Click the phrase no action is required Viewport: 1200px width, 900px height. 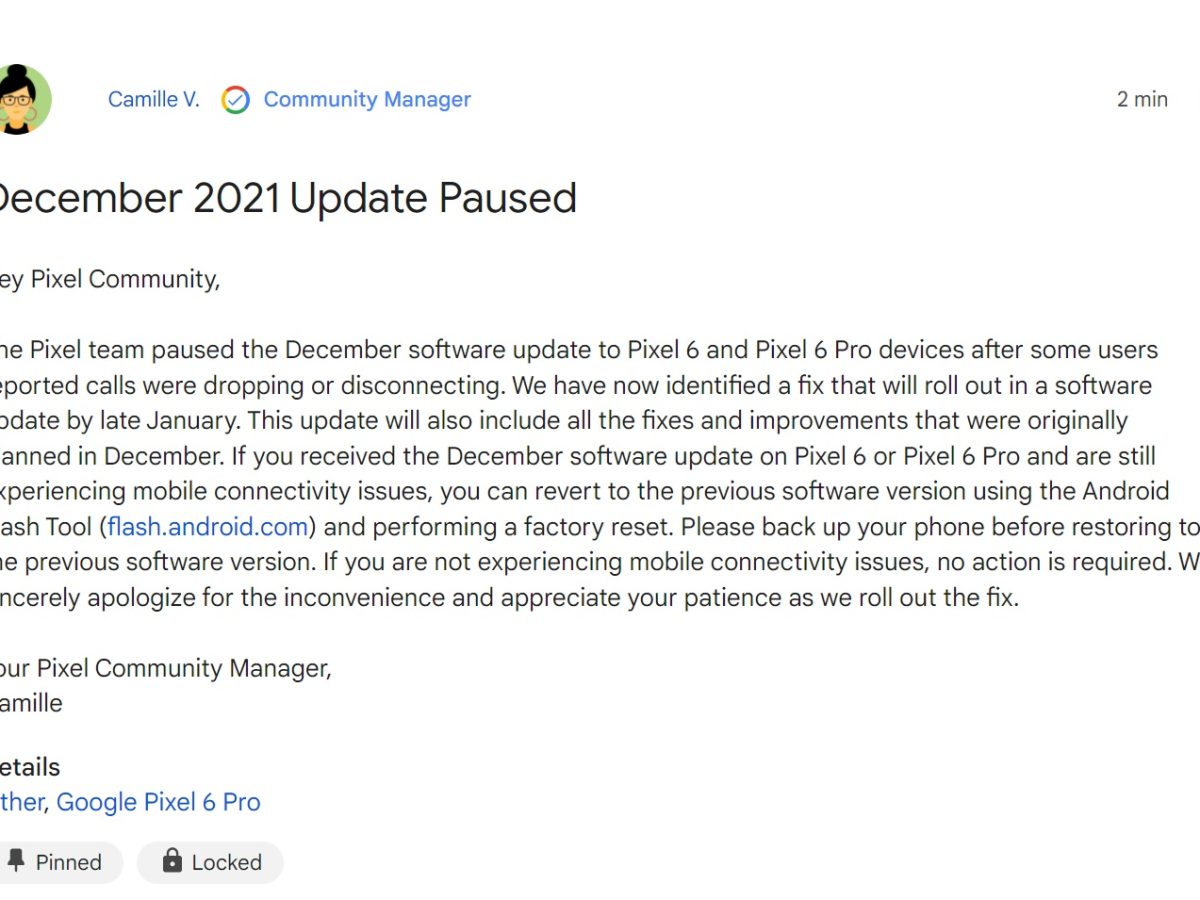coord(1050,562)
